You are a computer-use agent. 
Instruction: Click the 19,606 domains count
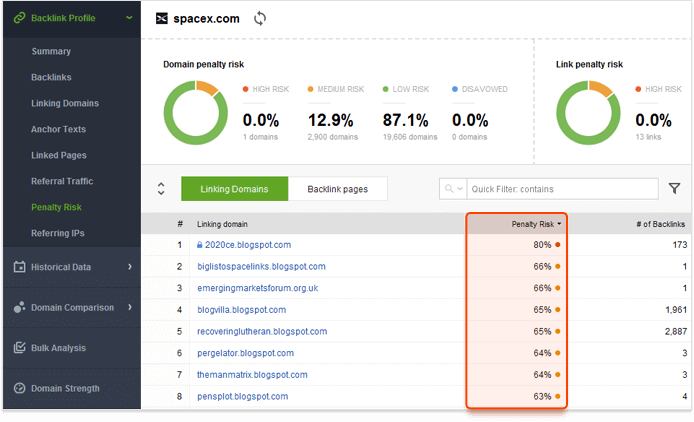click(x=410, y=137)
